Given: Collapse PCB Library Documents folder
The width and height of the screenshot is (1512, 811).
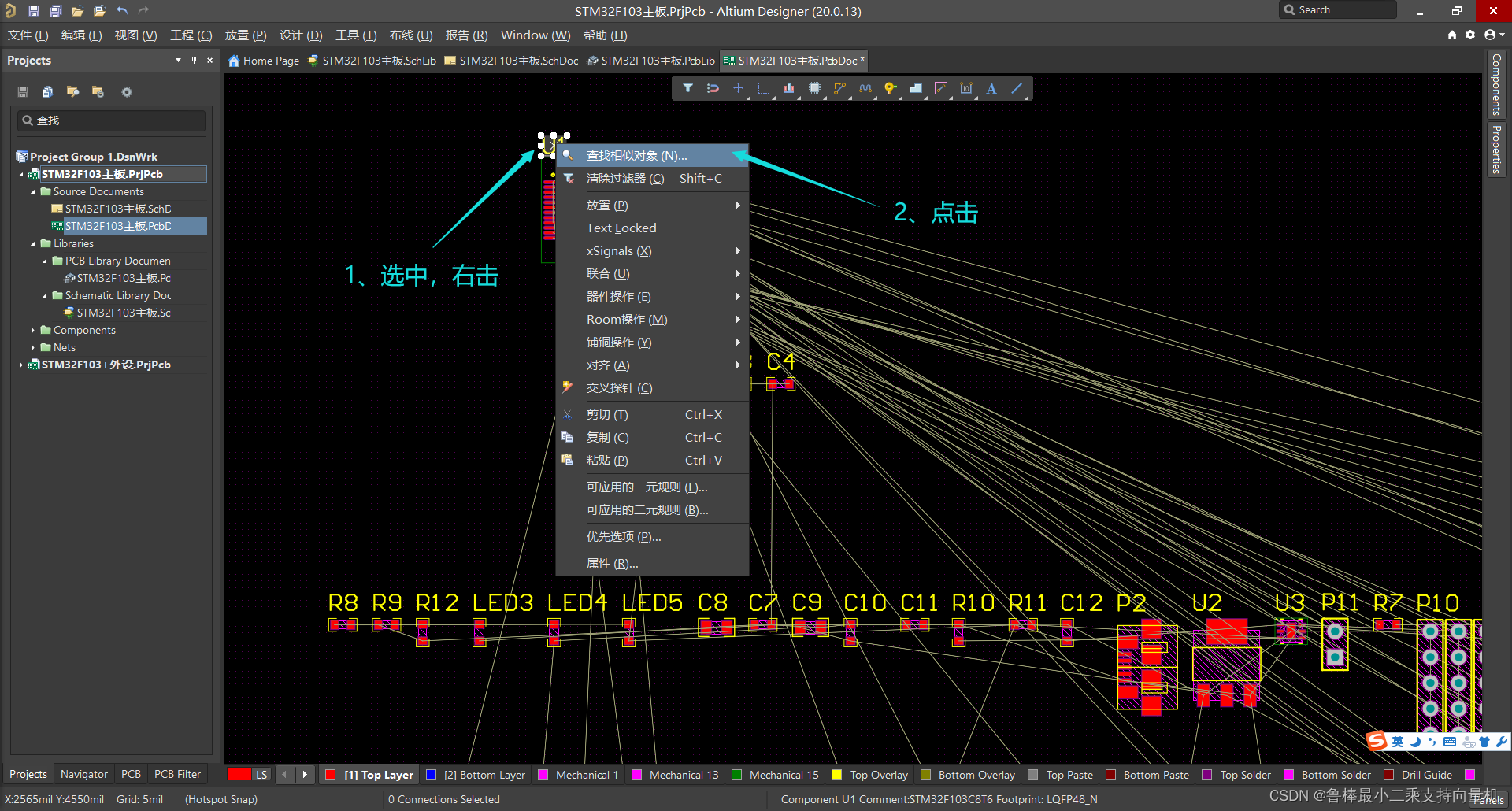Looking at the screenshot, I should [45, 261].
